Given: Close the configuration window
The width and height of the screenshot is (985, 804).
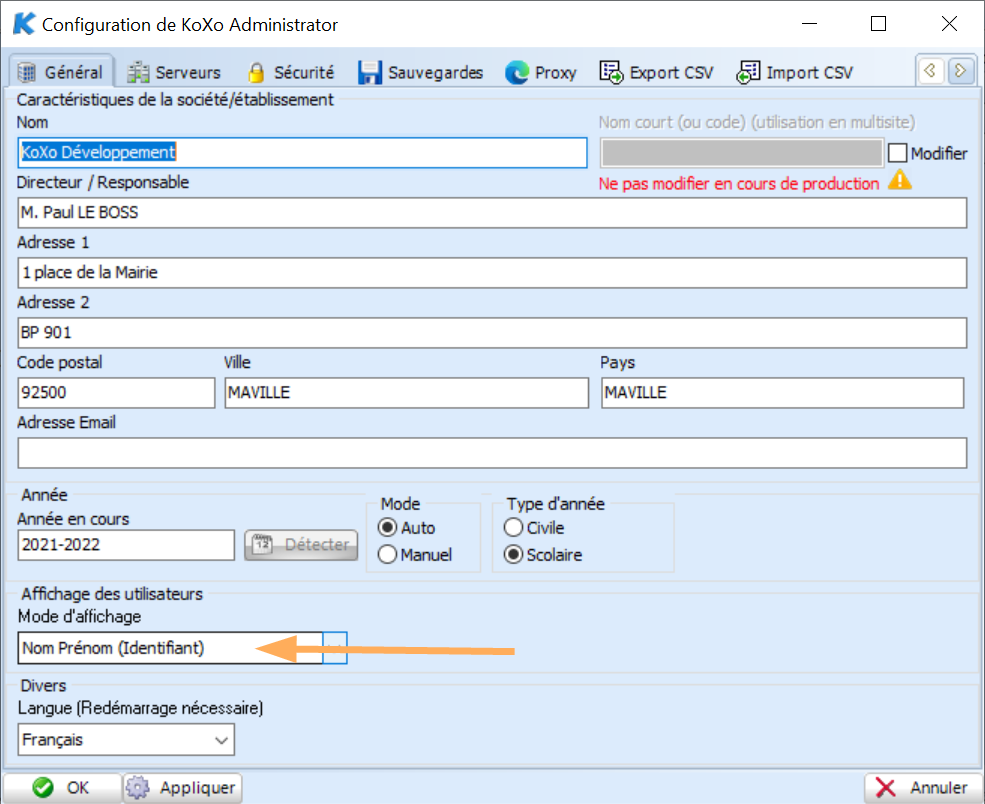Looking at the screenshot, I should coord(949,24).
